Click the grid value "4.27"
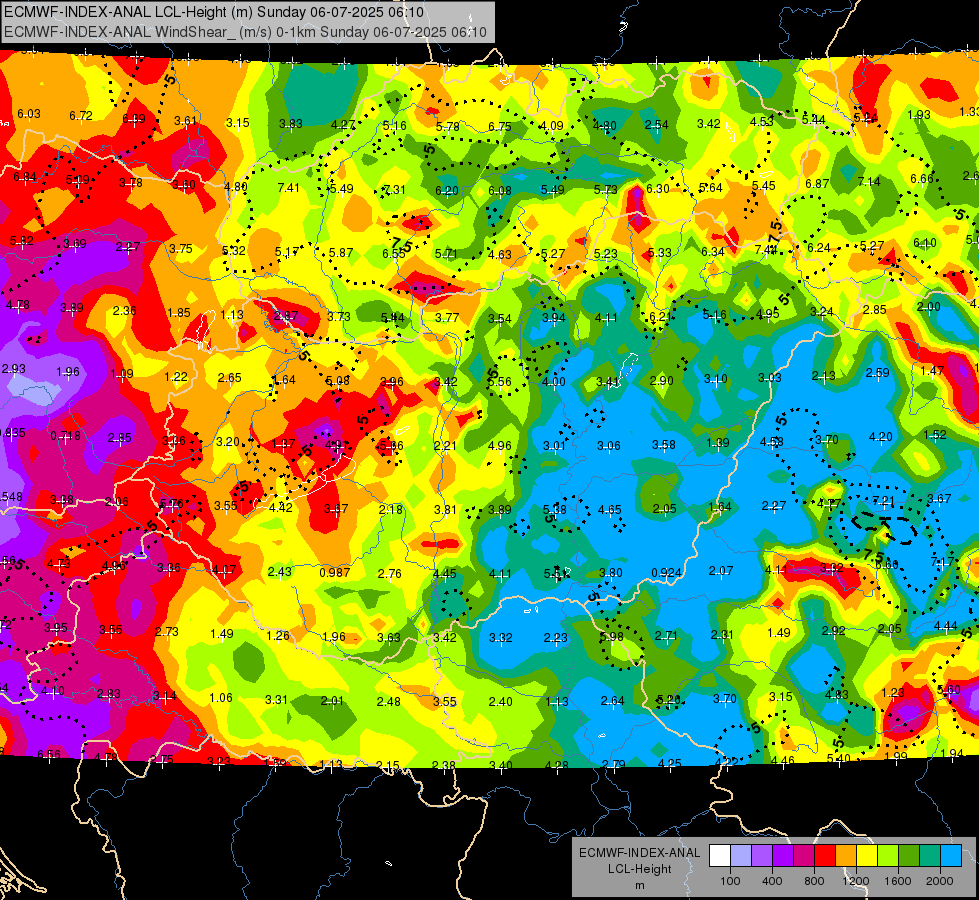Image resolution: width=979 pixels, height=900 pixels. click(343, 124)
